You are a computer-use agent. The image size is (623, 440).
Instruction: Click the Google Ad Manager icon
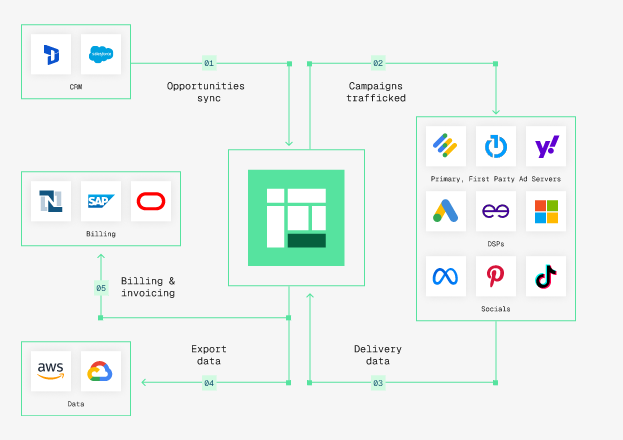pyautogui.click(x=446, y=146)
